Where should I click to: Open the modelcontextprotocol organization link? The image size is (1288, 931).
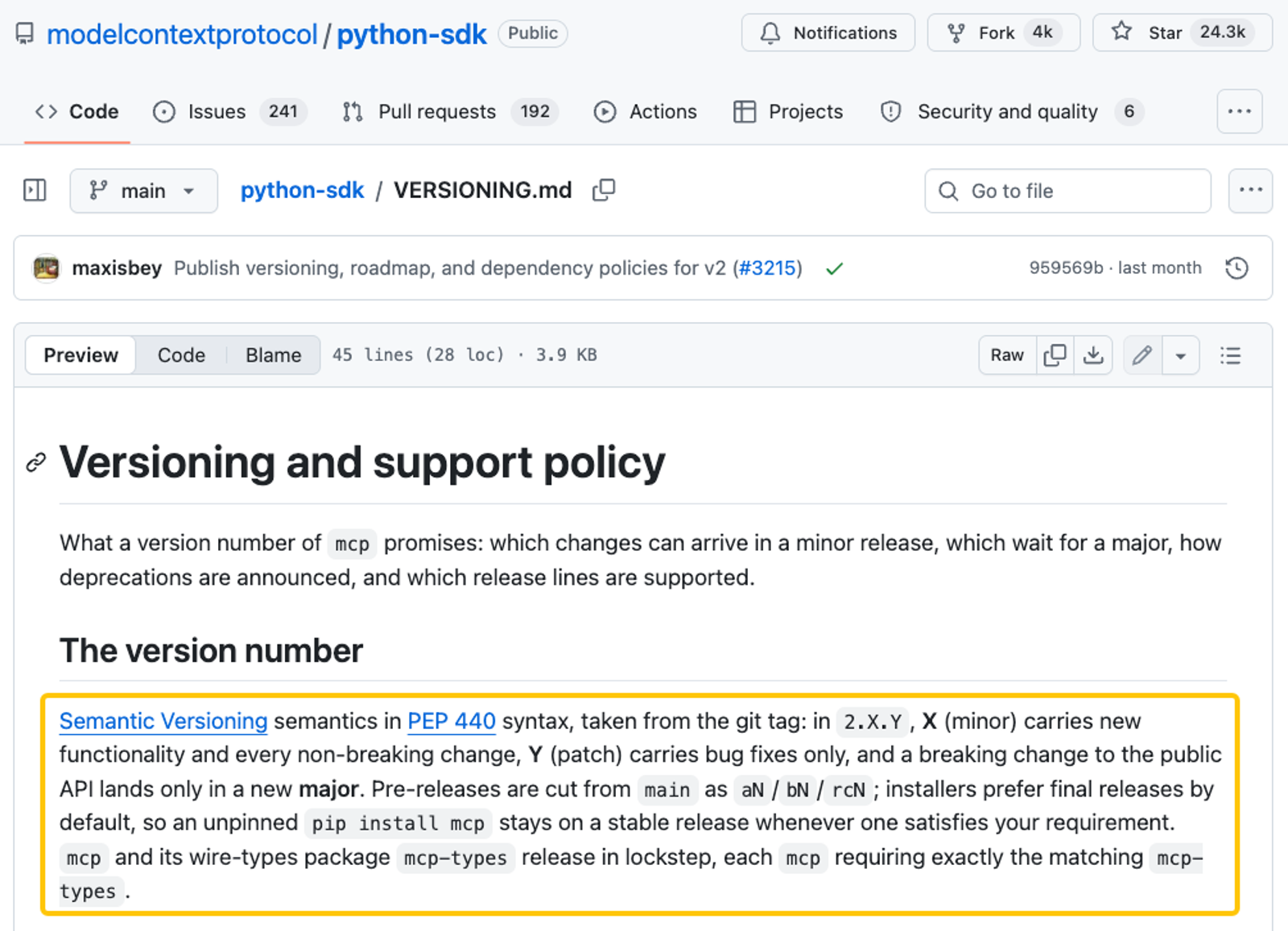point(182,34)
